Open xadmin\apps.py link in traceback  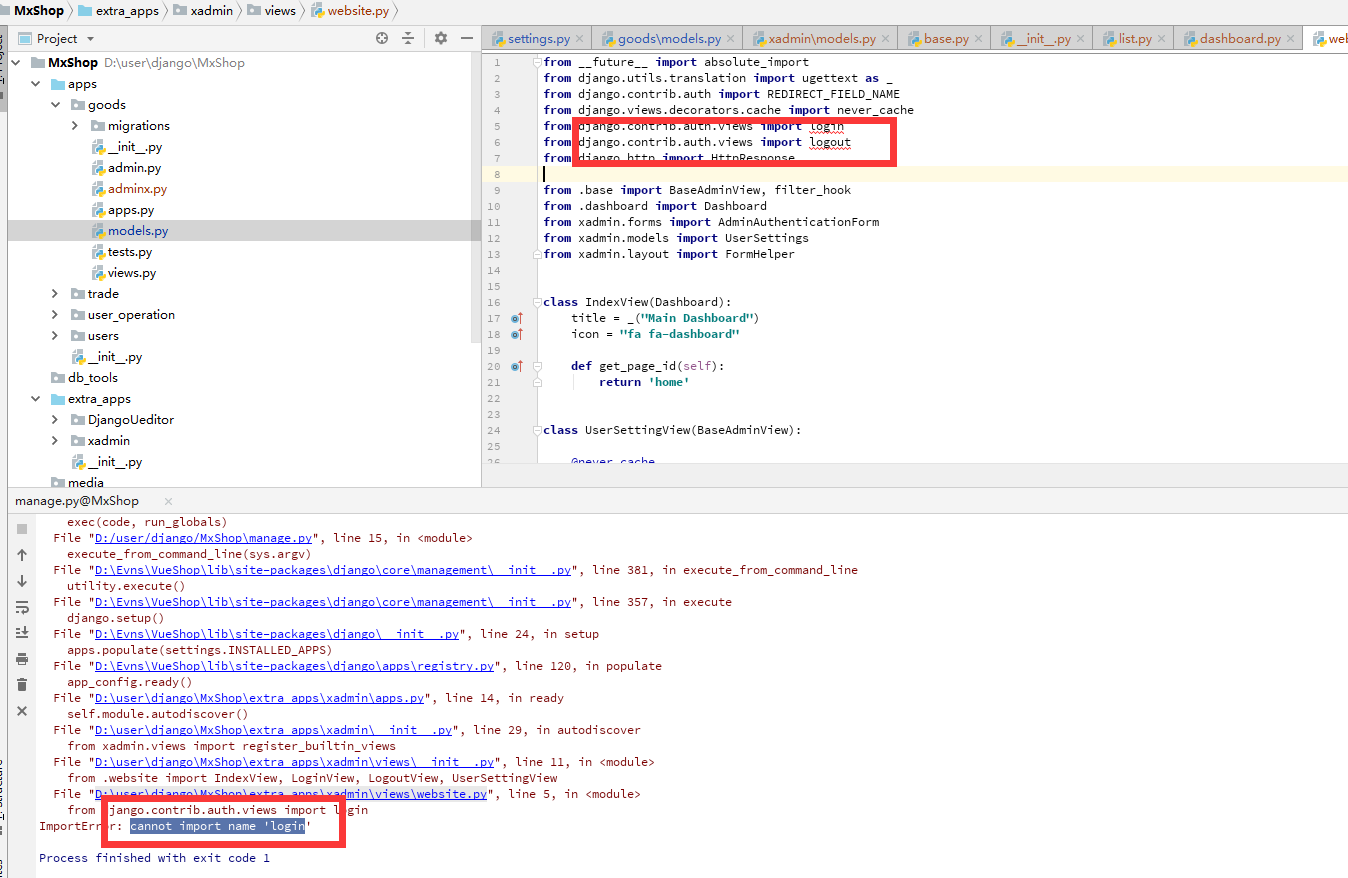click(x=260, y=698)
